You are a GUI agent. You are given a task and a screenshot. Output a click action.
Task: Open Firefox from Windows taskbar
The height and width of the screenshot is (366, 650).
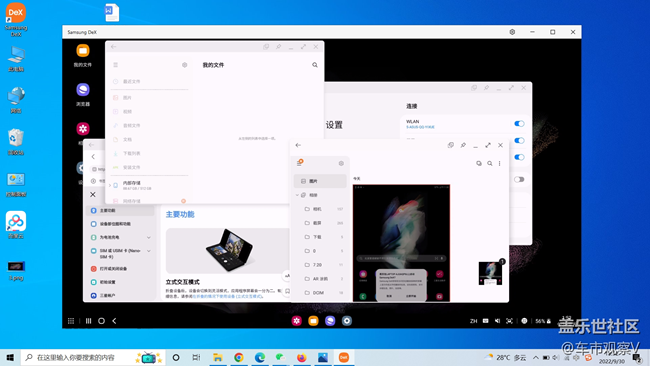301,357
